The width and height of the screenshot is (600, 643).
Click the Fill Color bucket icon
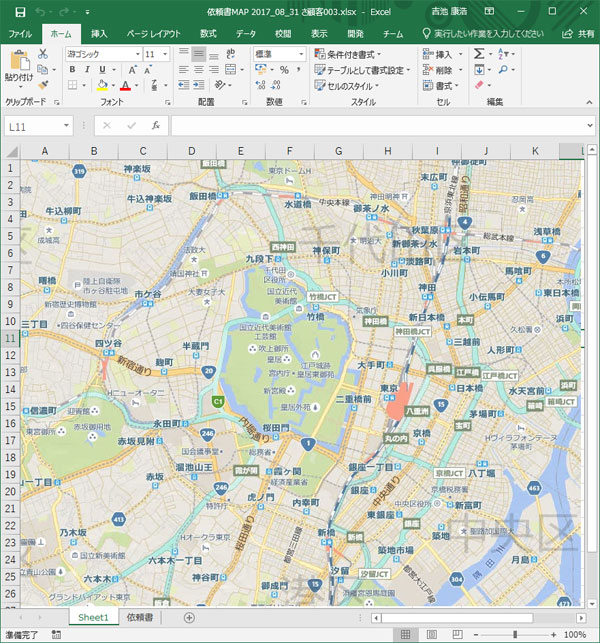point(102,85)
